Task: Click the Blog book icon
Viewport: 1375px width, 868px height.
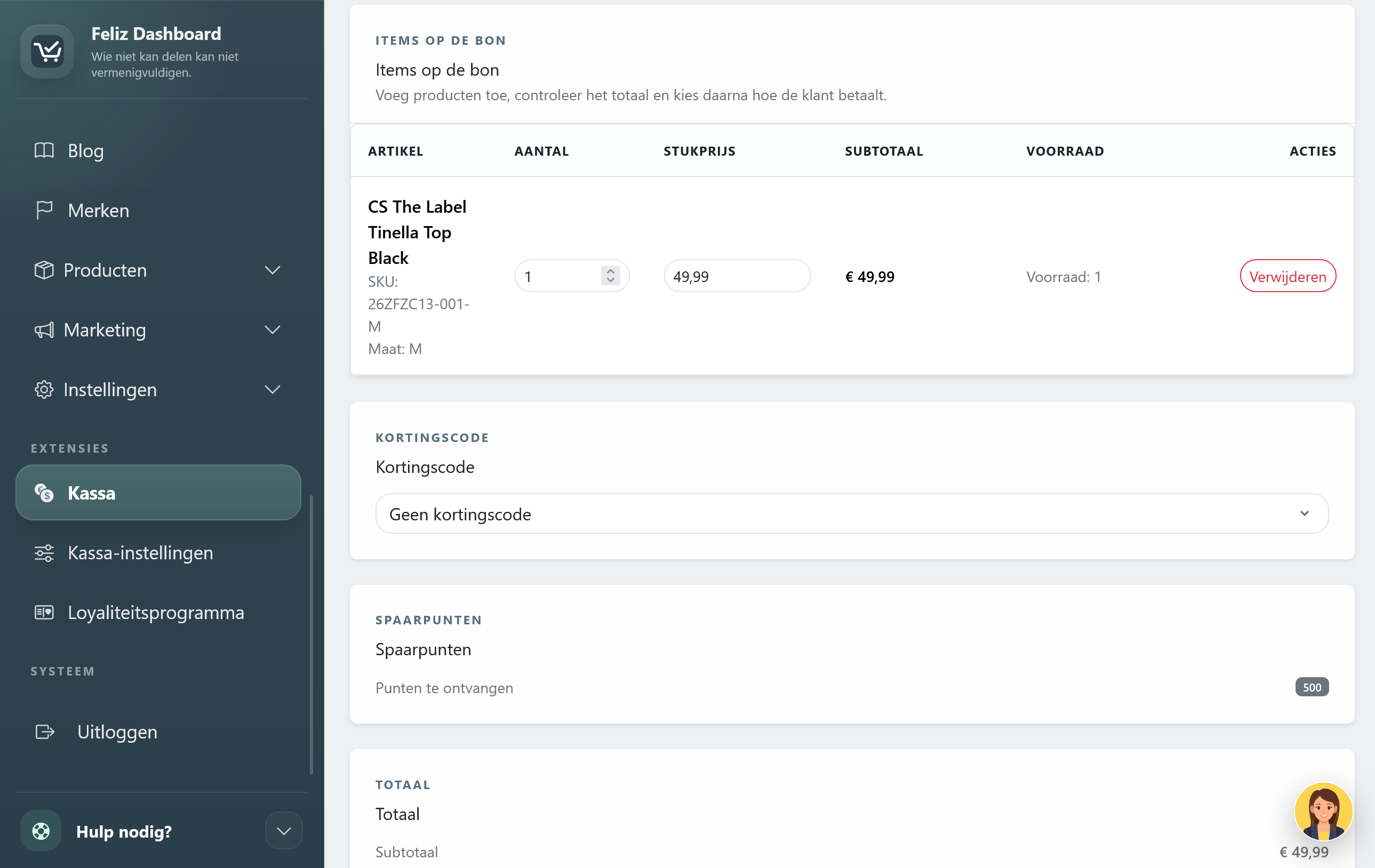Action: [44, 151]
